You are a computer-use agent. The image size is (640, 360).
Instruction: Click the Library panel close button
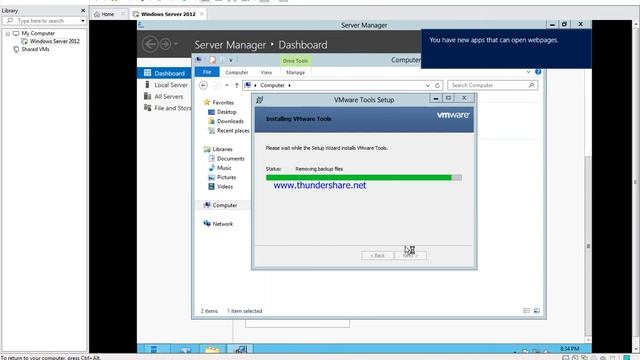[83, 11]
